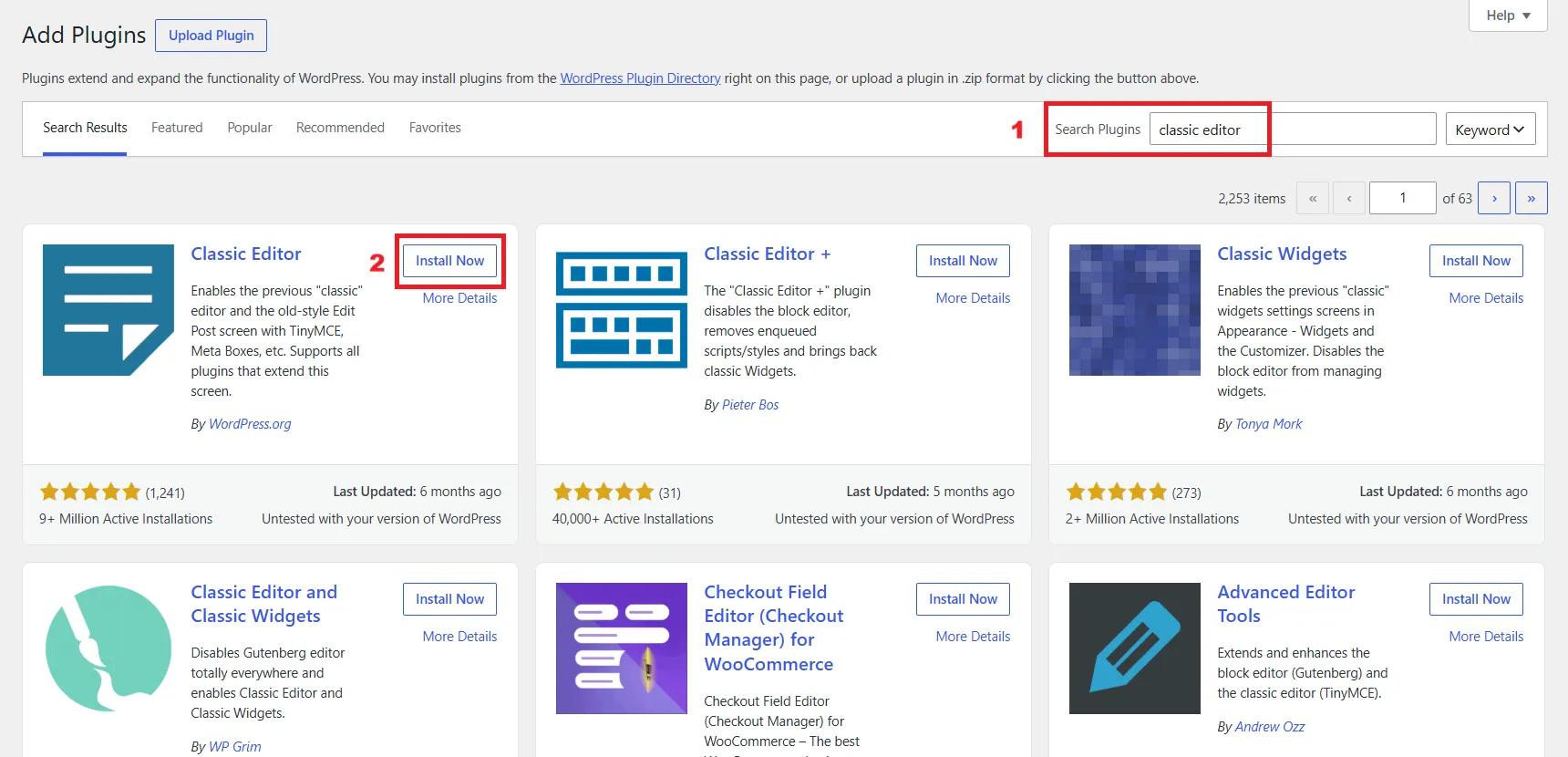The width and height of the screenshot is (1568, 757).
Task: Click the Classic Editor plugin icon
Action: click(x=108, y=310)
